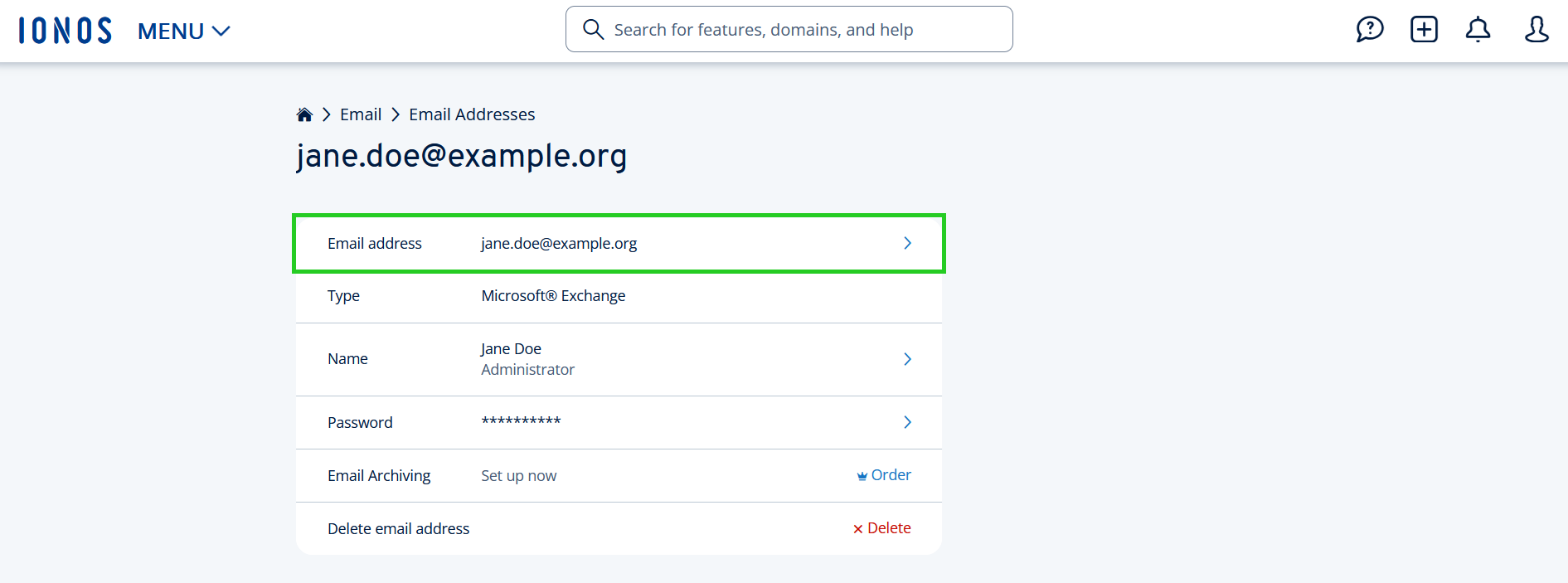1568x583 pixels.
Task: Open the Email Addresses breadcrumb link
Action: pyautogui.click(x=471, y=114)
